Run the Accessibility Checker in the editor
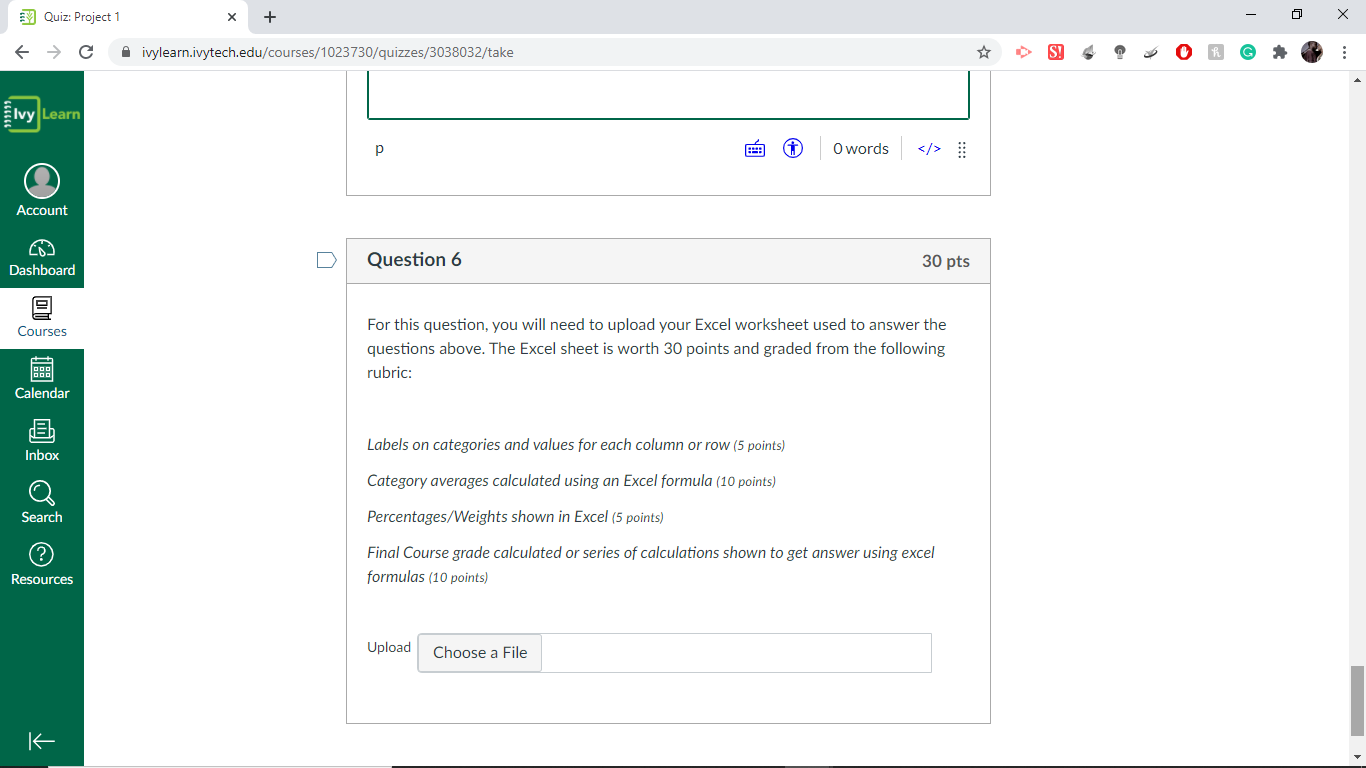This screenshot has height=768, width=1366. click(792, 148)
